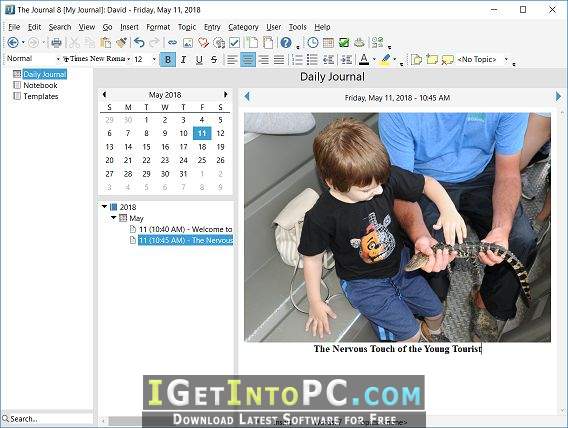
Task: Open the font color dropdown arrow
Action: 374,59
